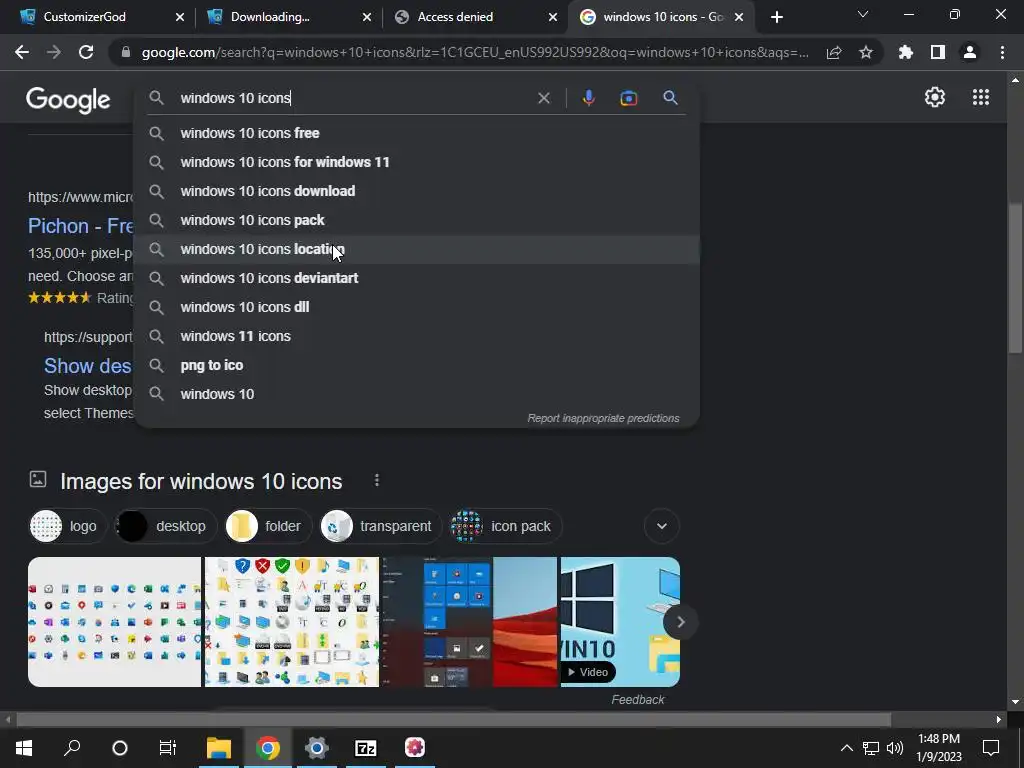
Task: Click Report inappropriate predictions
Action: 603,418
